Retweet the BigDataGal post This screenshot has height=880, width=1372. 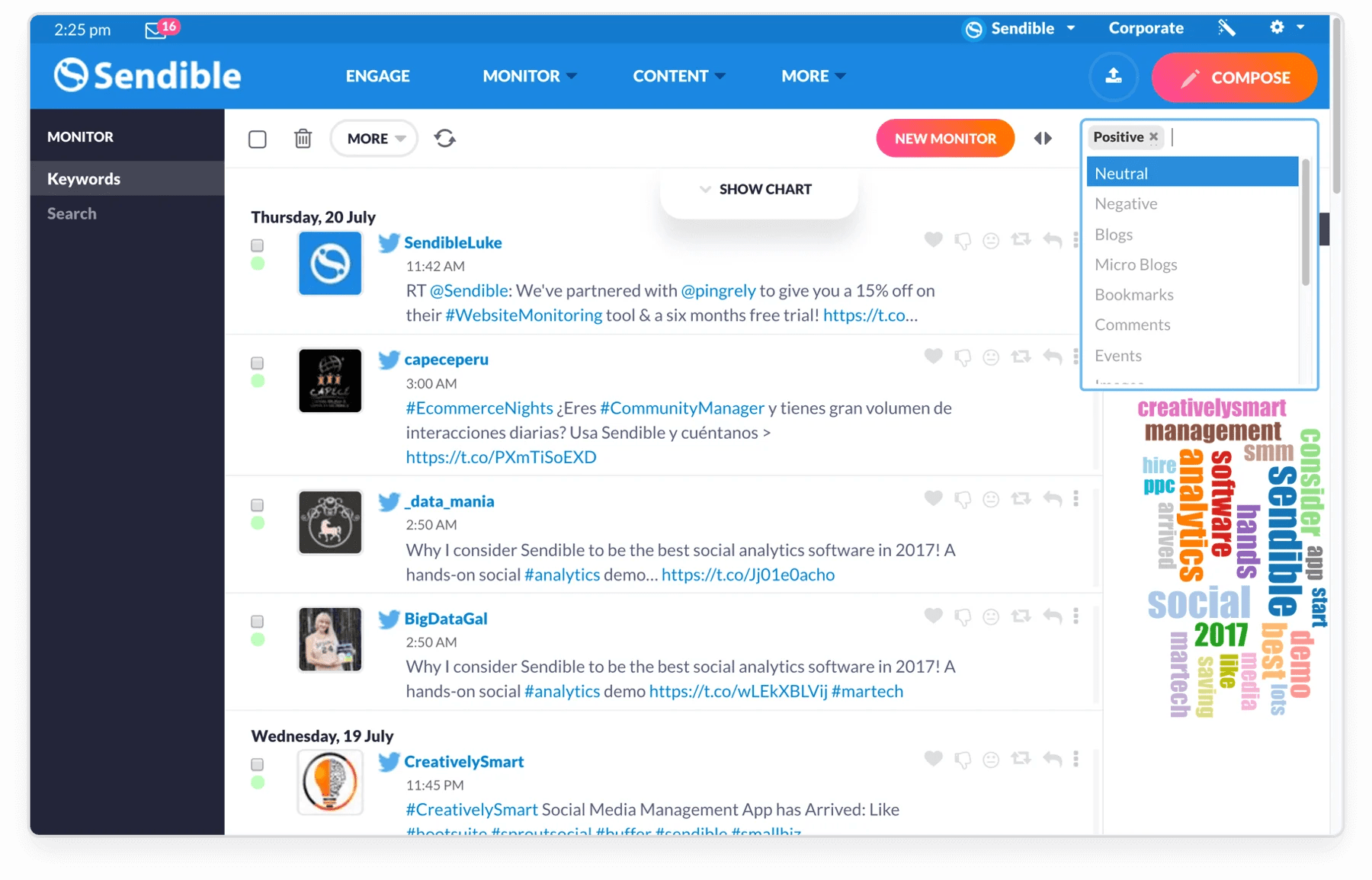pyautogui.click(x=1020, y=616)
